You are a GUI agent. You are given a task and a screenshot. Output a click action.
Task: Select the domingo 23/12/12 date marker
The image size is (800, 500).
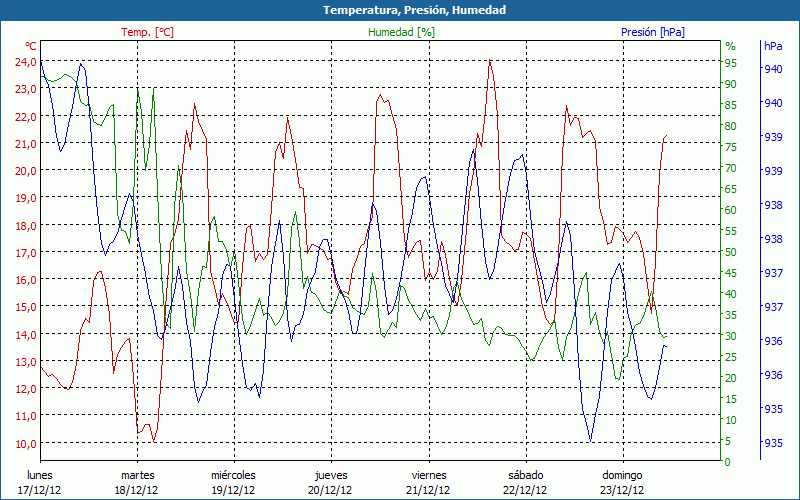pos(623,482)
